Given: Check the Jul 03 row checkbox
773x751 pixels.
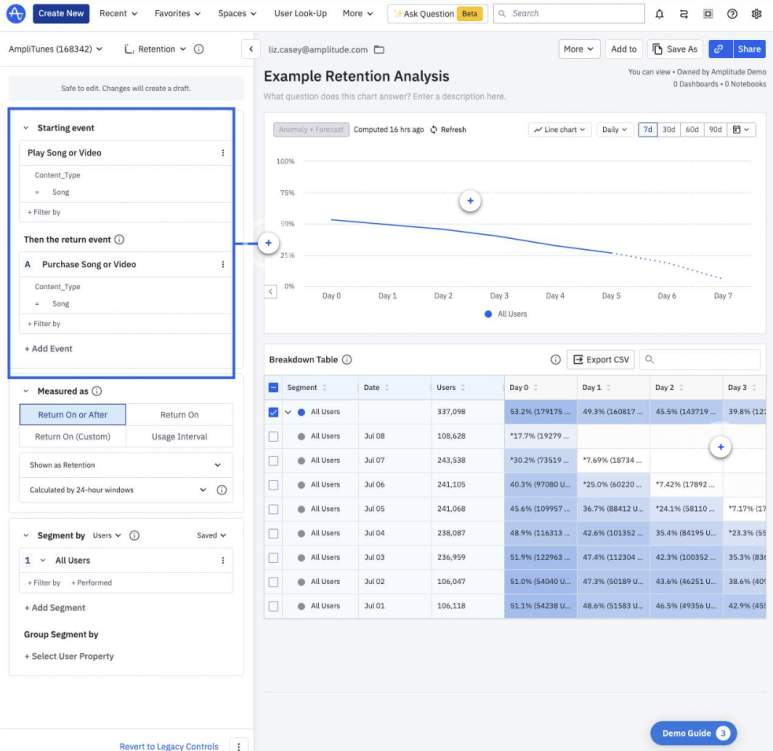Looking at the screenshot, I should (x=274, y=558).
